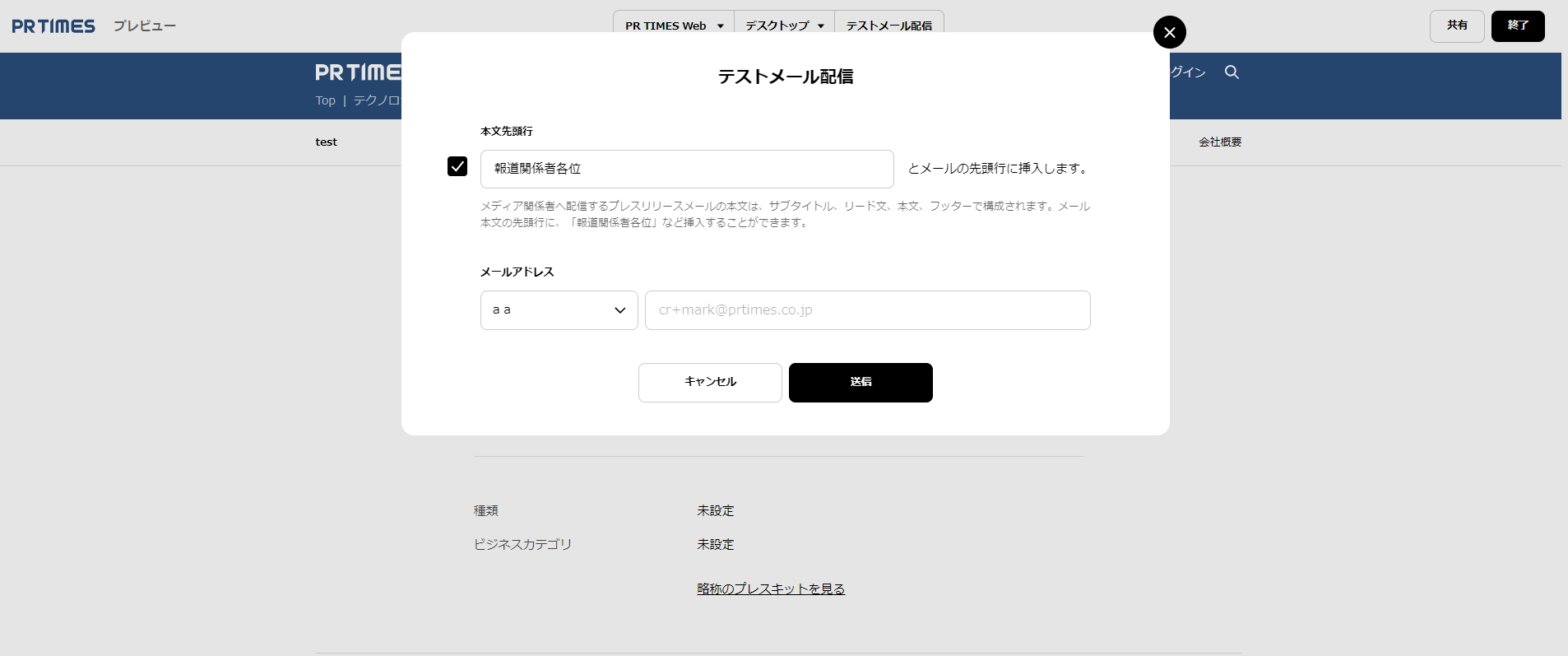
Task: Click the email address input field
Action: tap(867, 310)
